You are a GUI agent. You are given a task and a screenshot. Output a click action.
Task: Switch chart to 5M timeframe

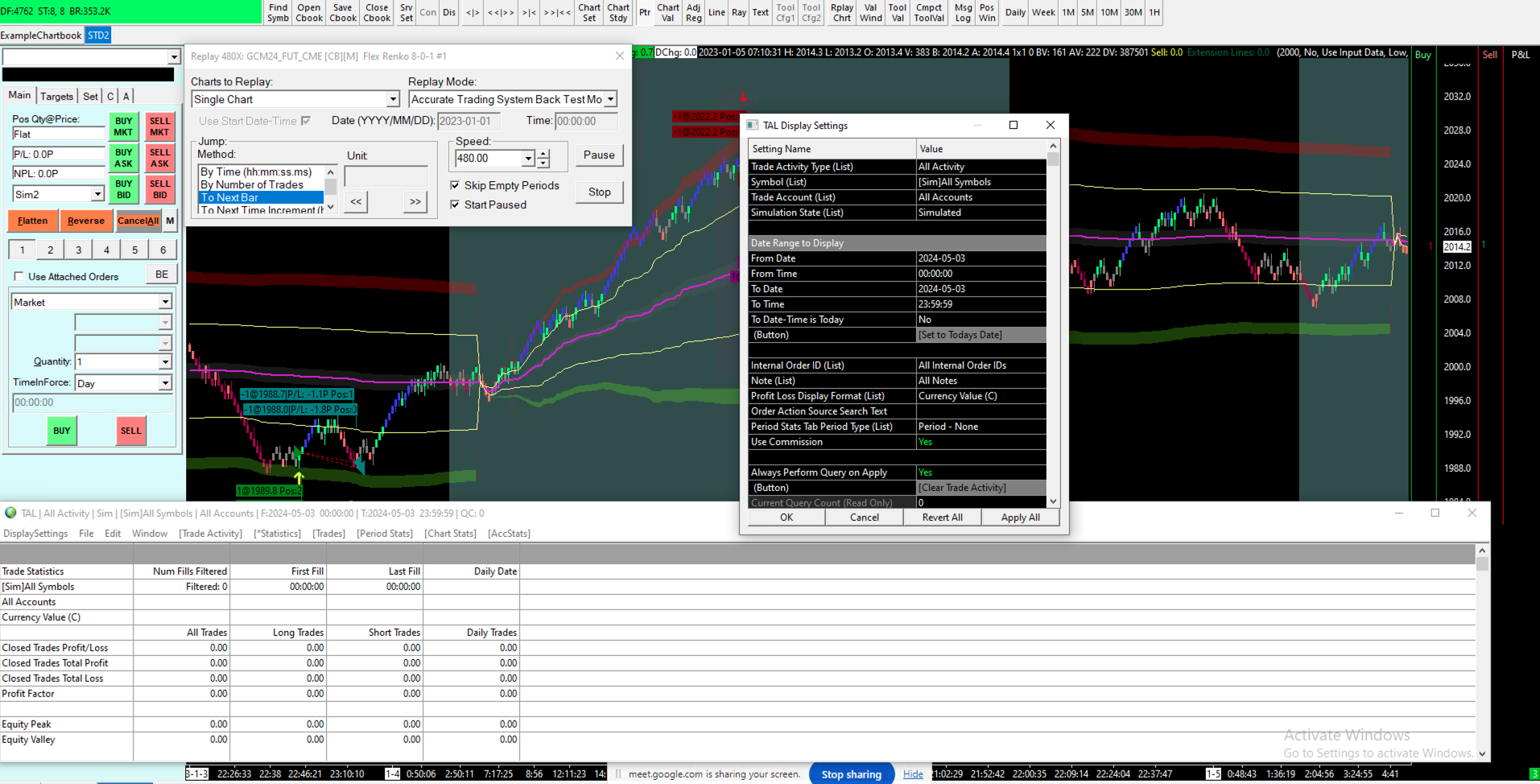pos(1088,13)
